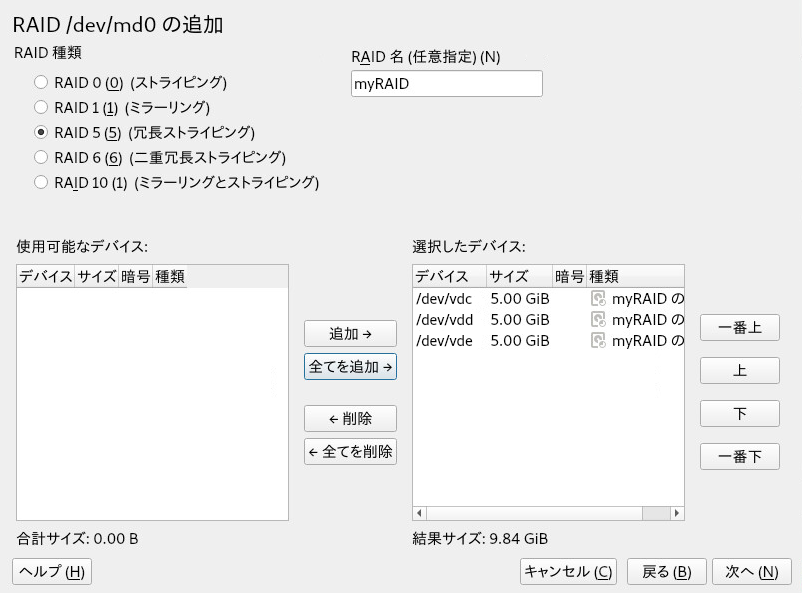Image resolution: width=802 pixels, height=593 pixels.
Task: Sort selected devices by サイズ column header
Action: (x=519, y=276)
